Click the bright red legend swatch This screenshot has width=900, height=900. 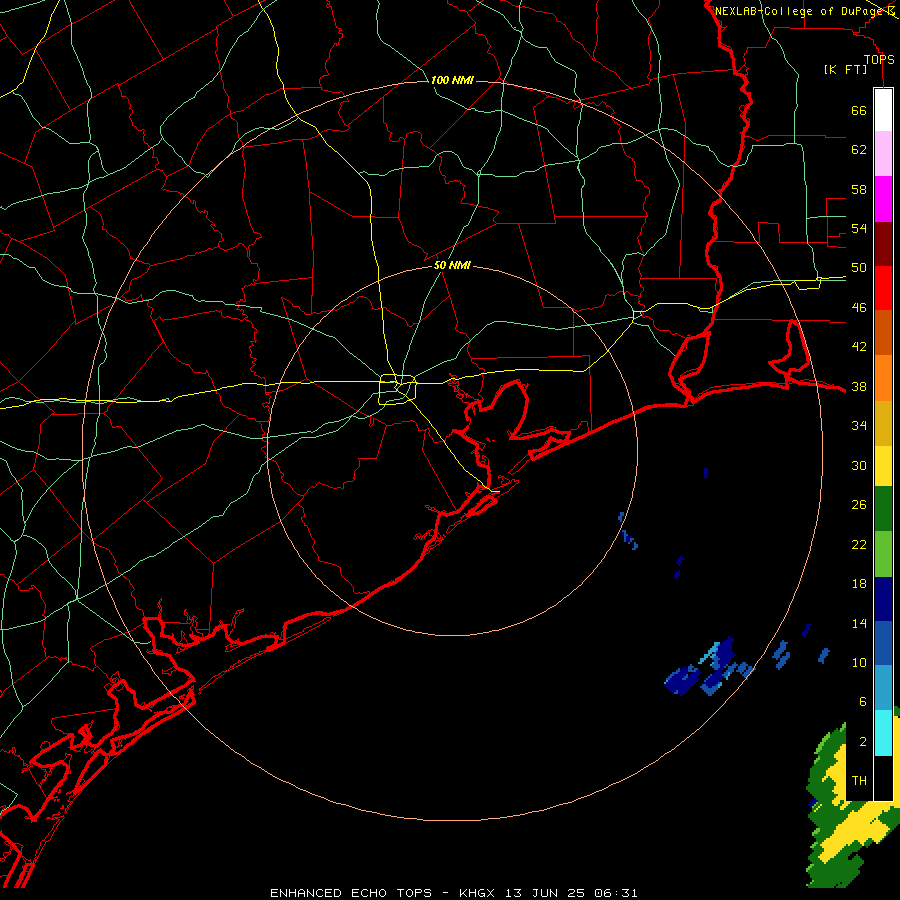(x=883, y=288)
